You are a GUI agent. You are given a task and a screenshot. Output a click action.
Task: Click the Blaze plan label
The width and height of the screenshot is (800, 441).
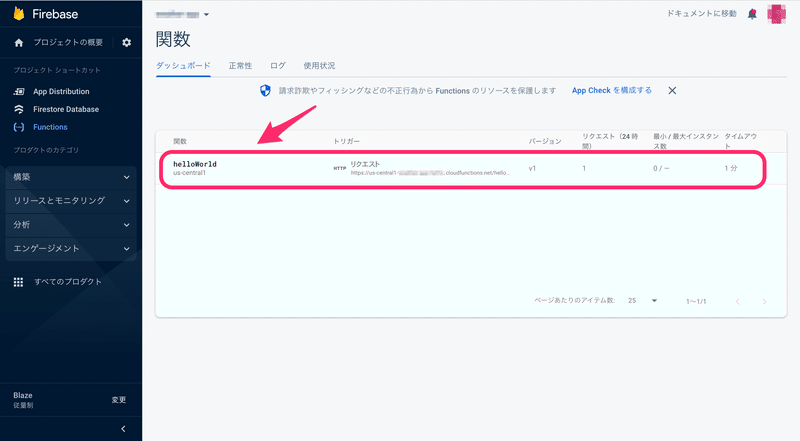point(23,396)
